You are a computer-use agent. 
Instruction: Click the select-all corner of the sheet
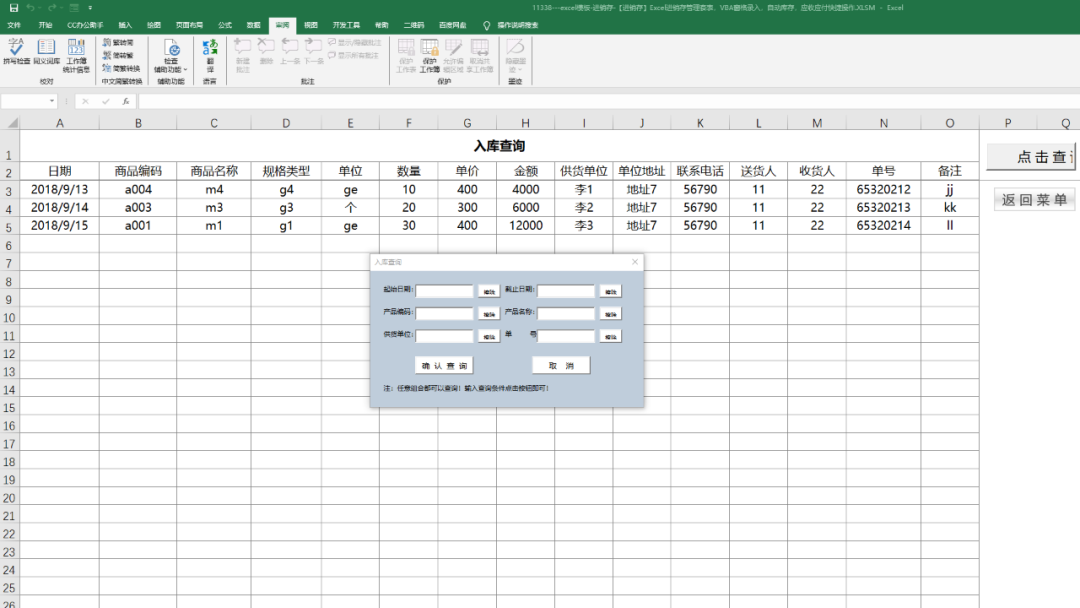pos(10,123)
